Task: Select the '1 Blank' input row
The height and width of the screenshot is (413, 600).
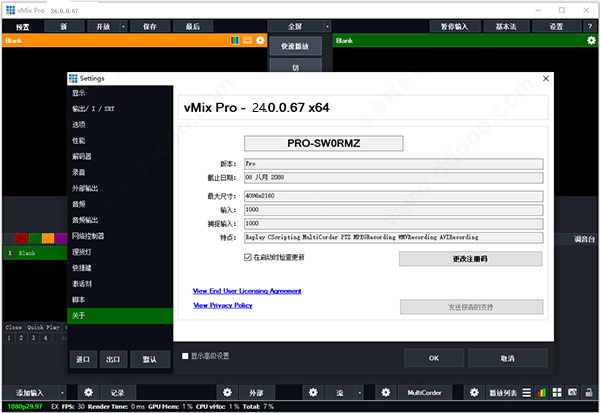Action: point(35,253)
